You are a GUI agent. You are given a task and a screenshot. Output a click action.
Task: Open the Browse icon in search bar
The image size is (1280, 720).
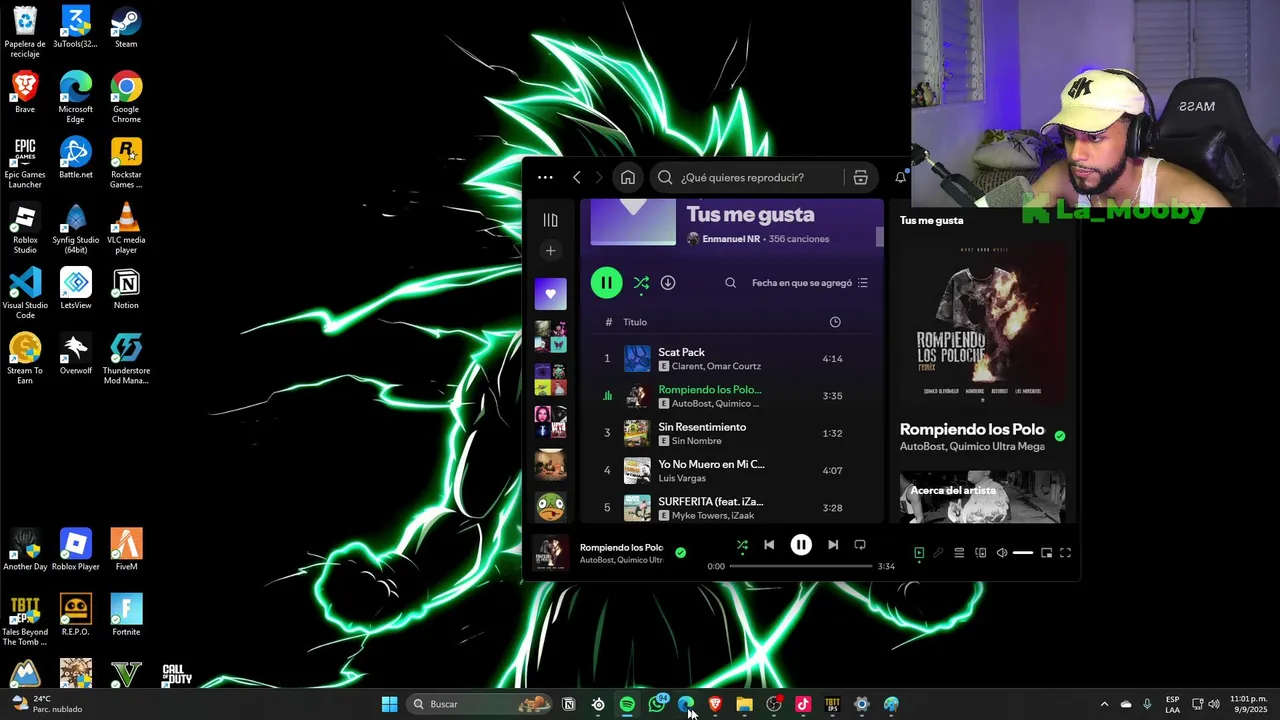860,177
